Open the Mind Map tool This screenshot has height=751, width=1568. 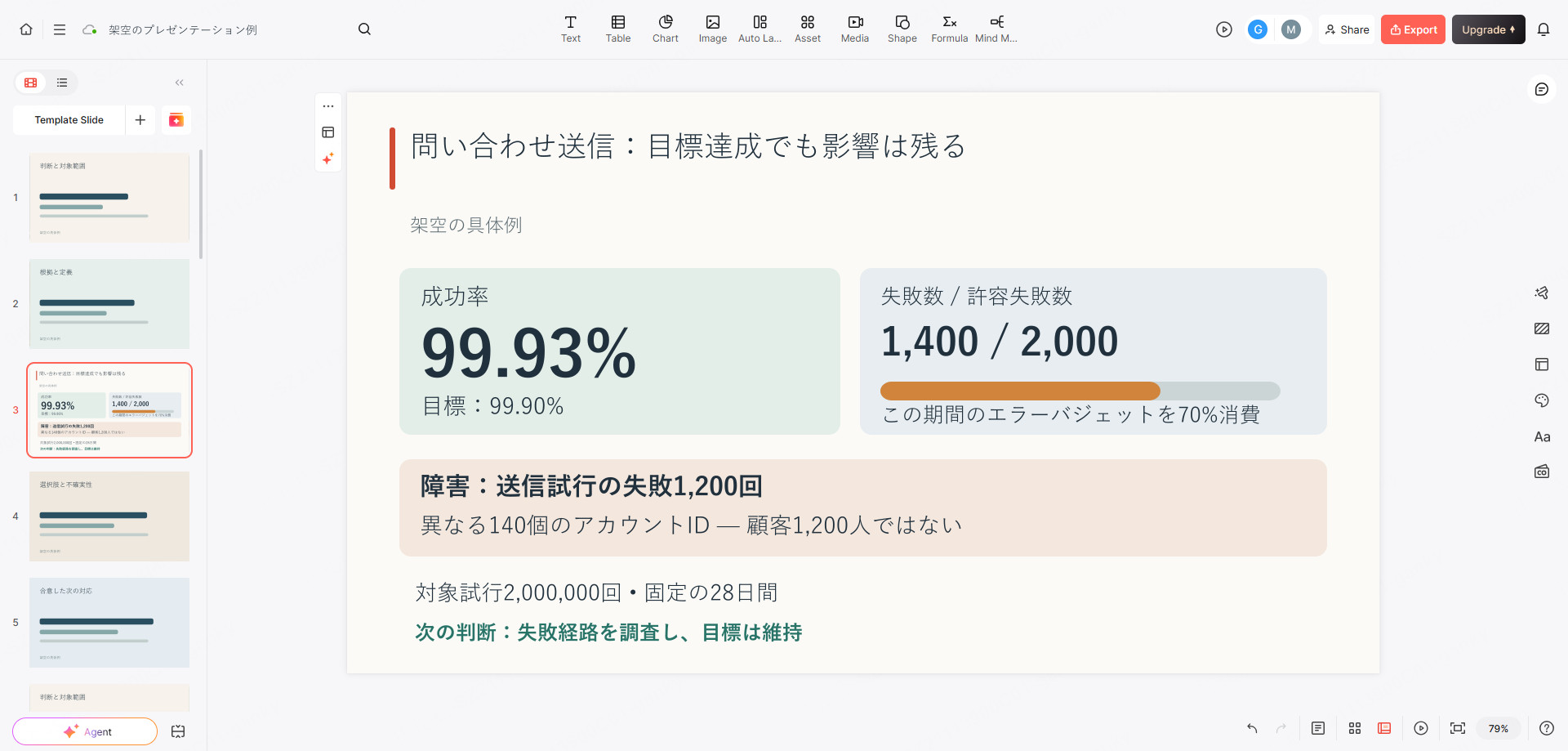996,29
